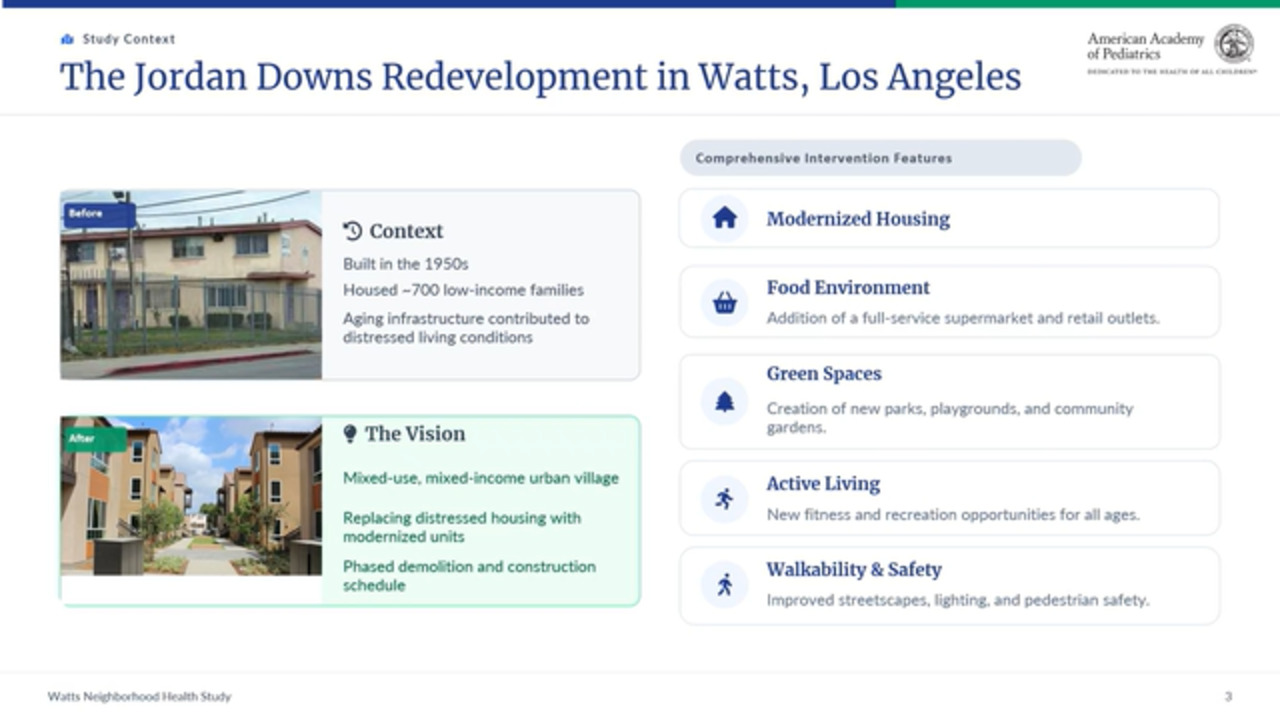This screenshot has width=1280, height=720.
Task: Click the chart icon next to Study Context
Action: tap(67, 39)
